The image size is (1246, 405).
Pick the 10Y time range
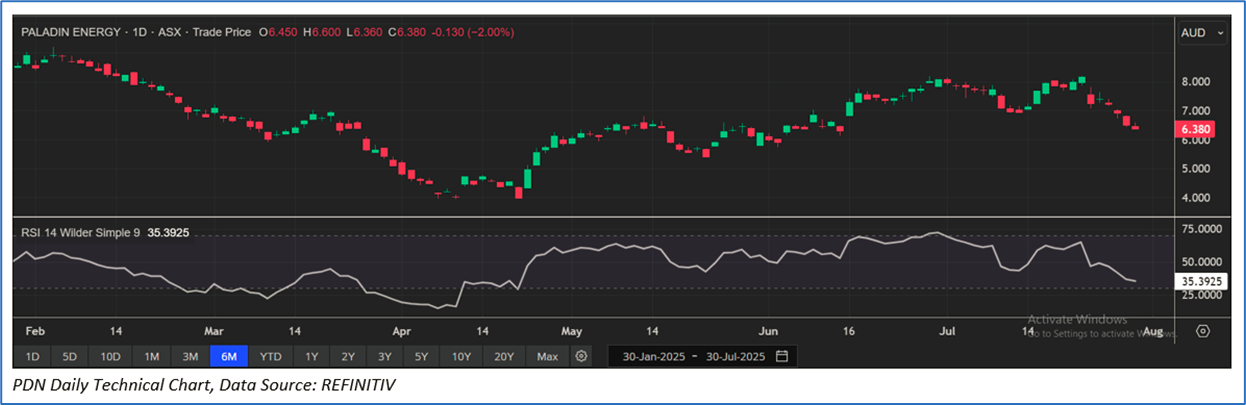click(x=461, y=356)
